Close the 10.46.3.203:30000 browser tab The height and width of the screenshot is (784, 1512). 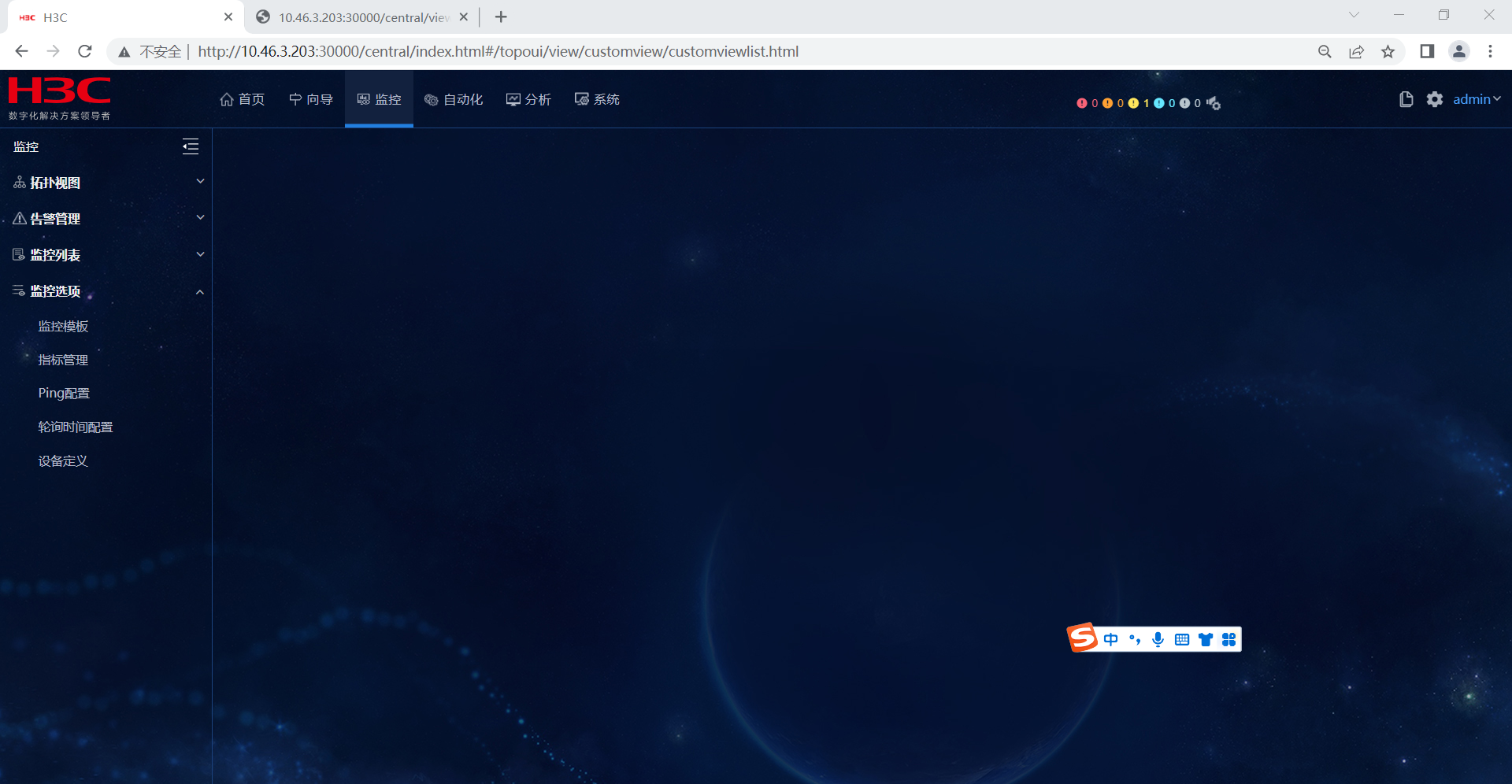[x=464, y=17]
